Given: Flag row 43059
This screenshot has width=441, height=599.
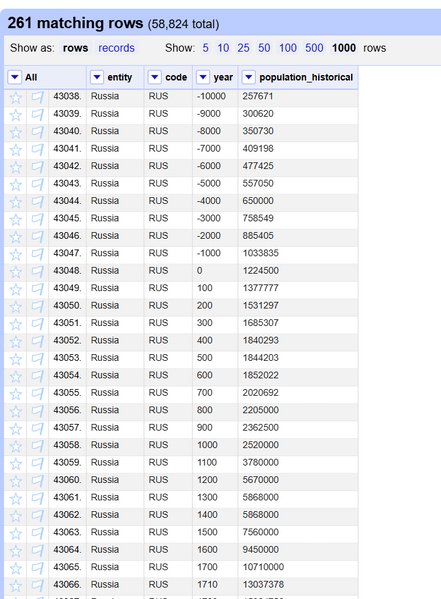Looking at the screenshot, I should tap(37, 464).
